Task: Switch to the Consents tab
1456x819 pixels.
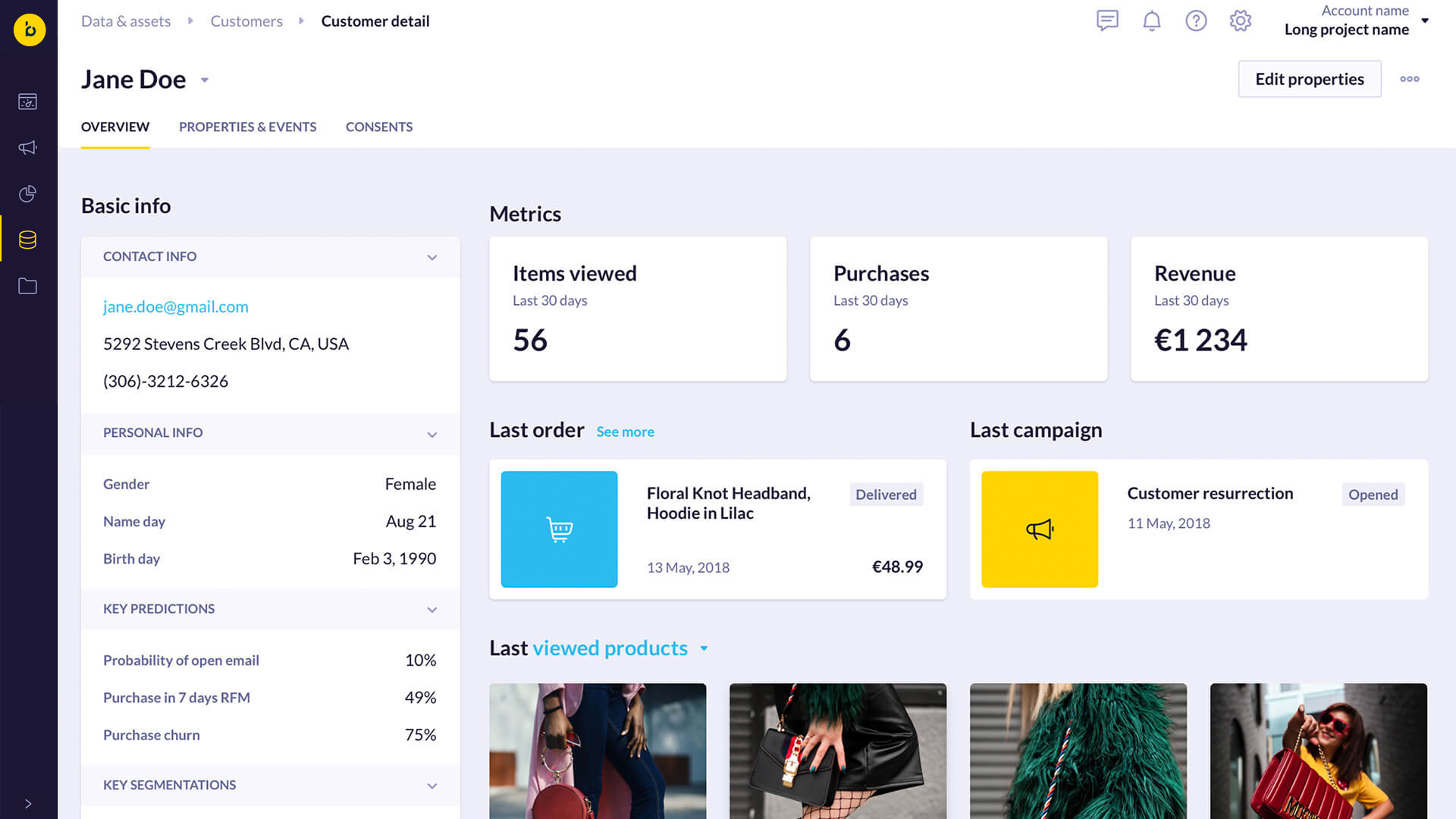Action: coord(379,126)
